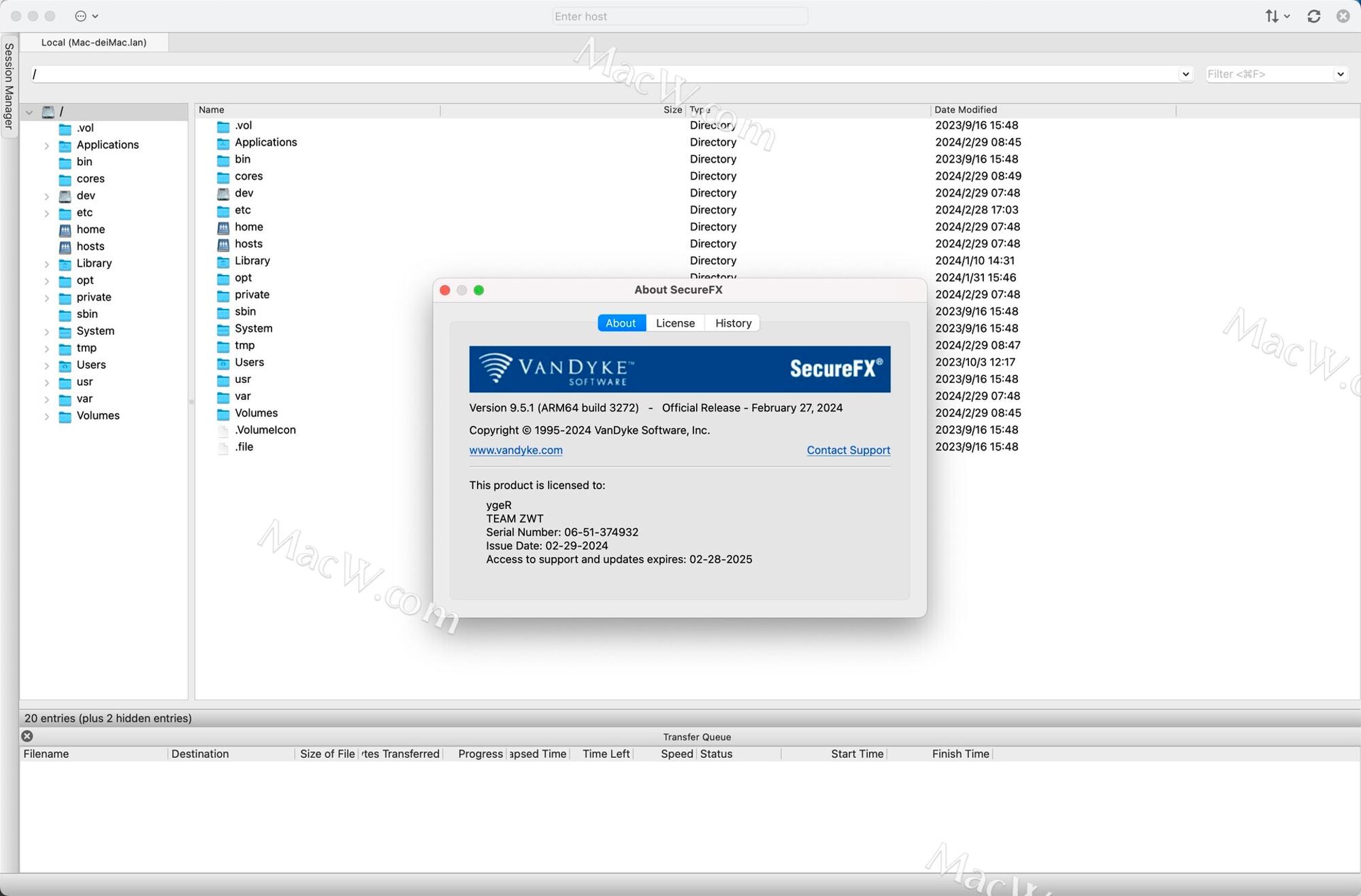
Task: Switch to the License tab
Action: (674, 322)
